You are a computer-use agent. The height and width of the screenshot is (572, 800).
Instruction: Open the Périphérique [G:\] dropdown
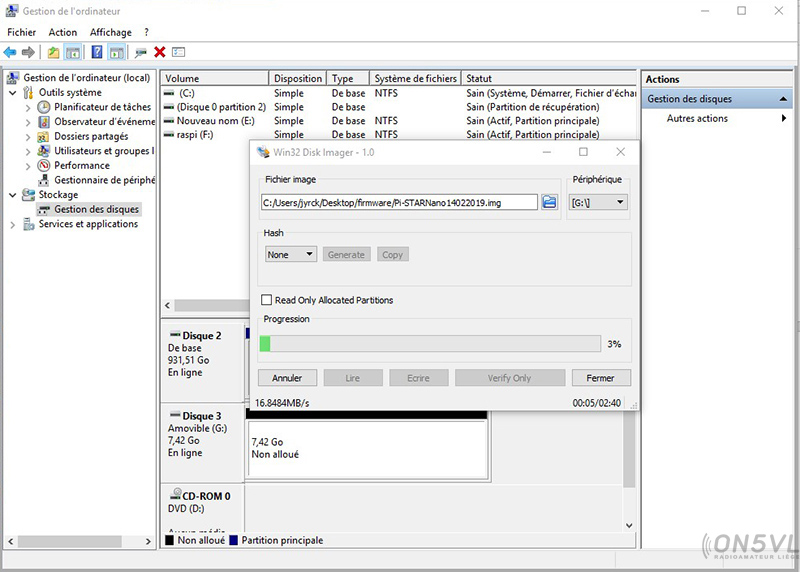pyautogui.click(x=598, y=203)
